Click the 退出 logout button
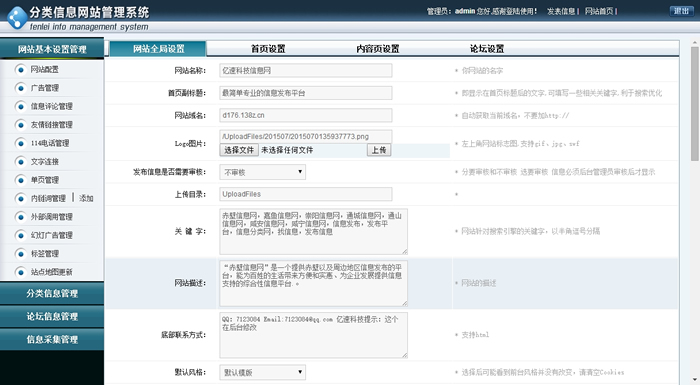 tap(681, 11)
